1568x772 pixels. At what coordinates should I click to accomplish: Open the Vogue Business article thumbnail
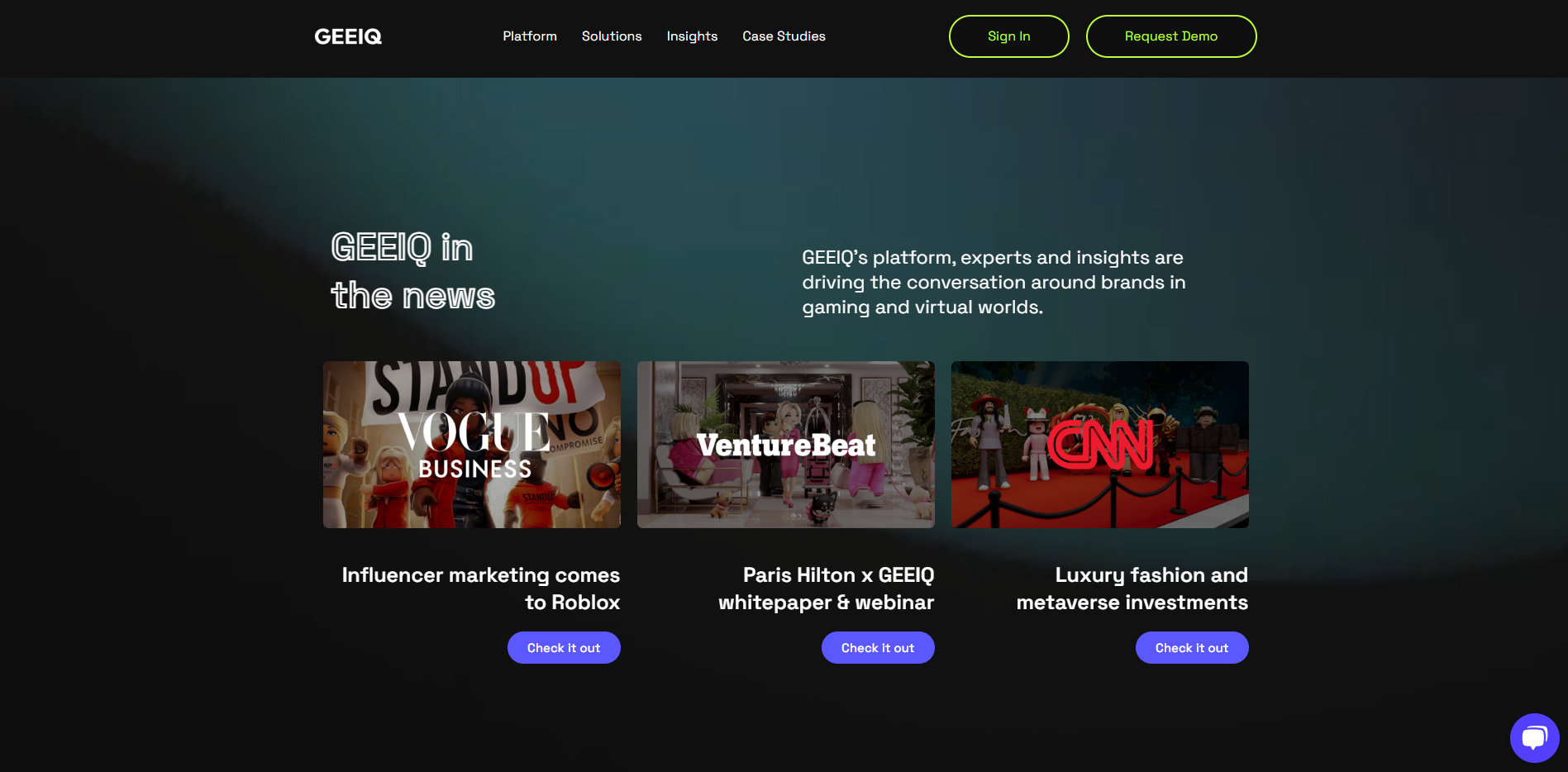pos(472,445)
